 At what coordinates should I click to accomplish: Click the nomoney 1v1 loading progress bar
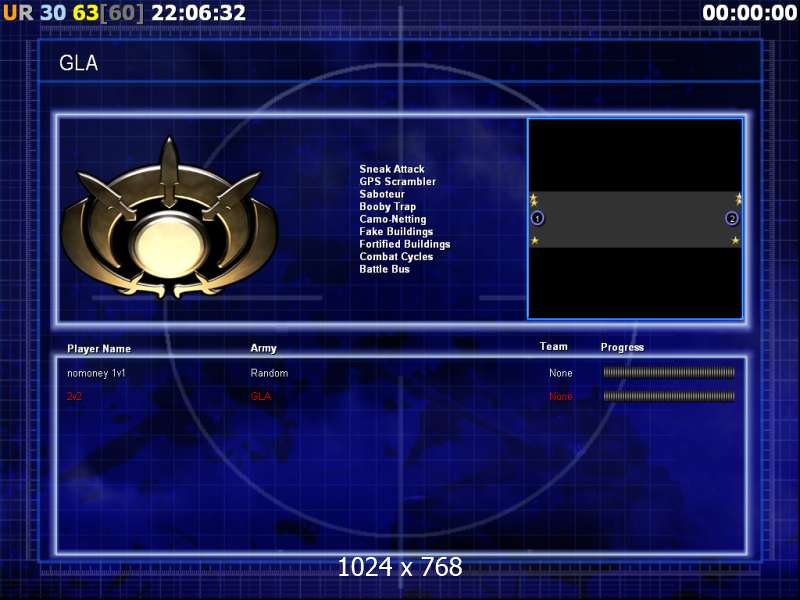[x=669, y=373]
